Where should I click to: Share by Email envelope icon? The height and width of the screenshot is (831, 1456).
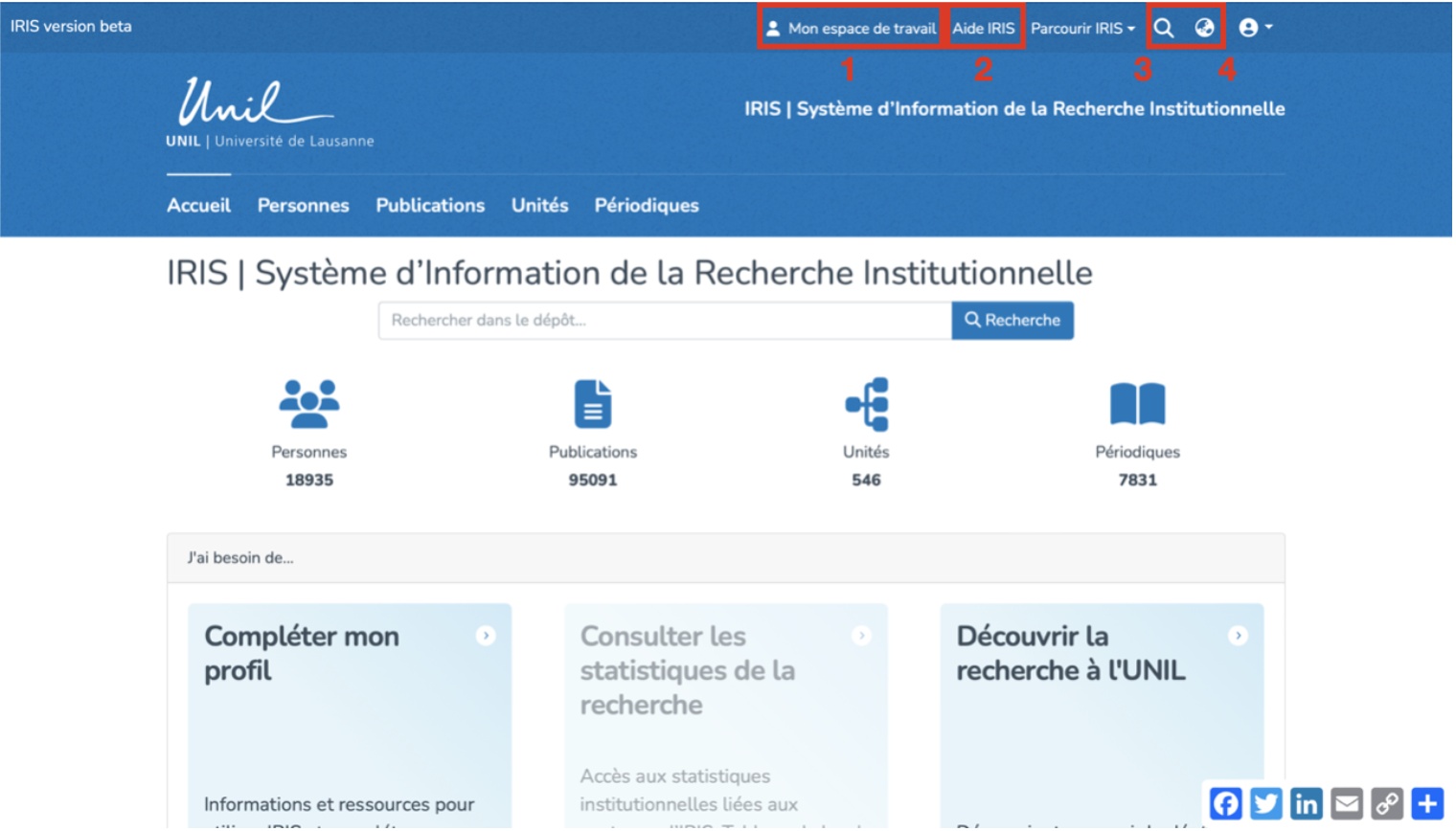(1347, 804)
